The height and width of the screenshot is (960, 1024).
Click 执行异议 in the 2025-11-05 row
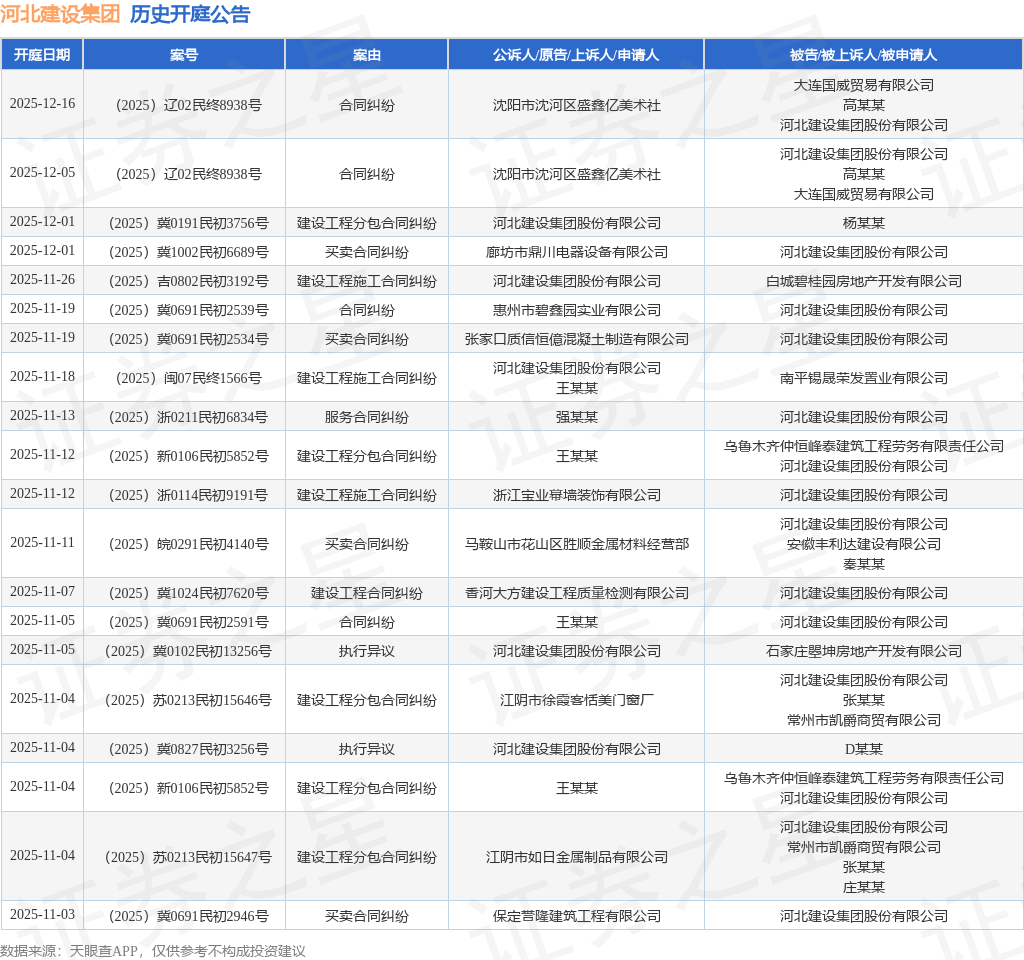366,651
